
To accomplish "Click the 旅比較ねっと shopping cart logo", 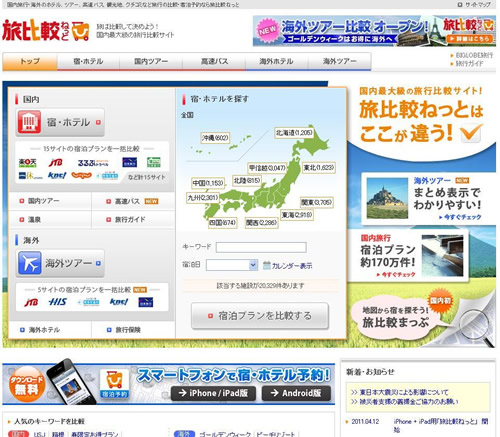I will [x=45, y=31].
